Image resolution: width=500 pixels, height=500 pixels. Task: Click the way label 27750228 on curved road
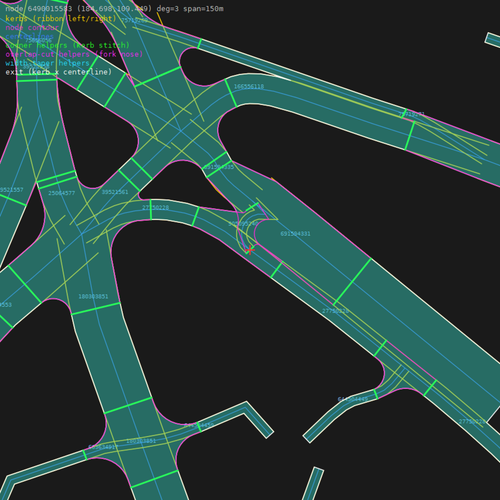pyautogui.click(x=156, y=208)
